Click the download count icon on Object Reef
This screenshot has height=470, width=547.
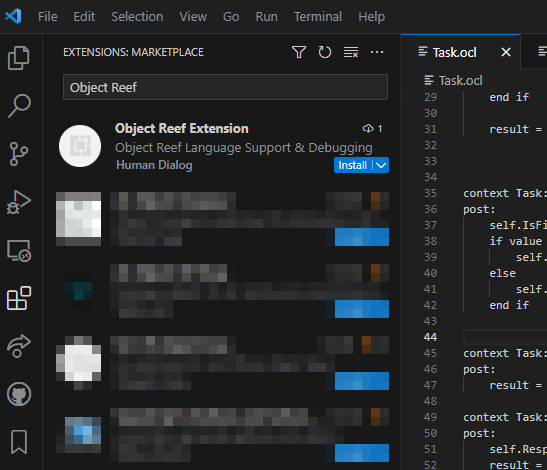(368, 128)
